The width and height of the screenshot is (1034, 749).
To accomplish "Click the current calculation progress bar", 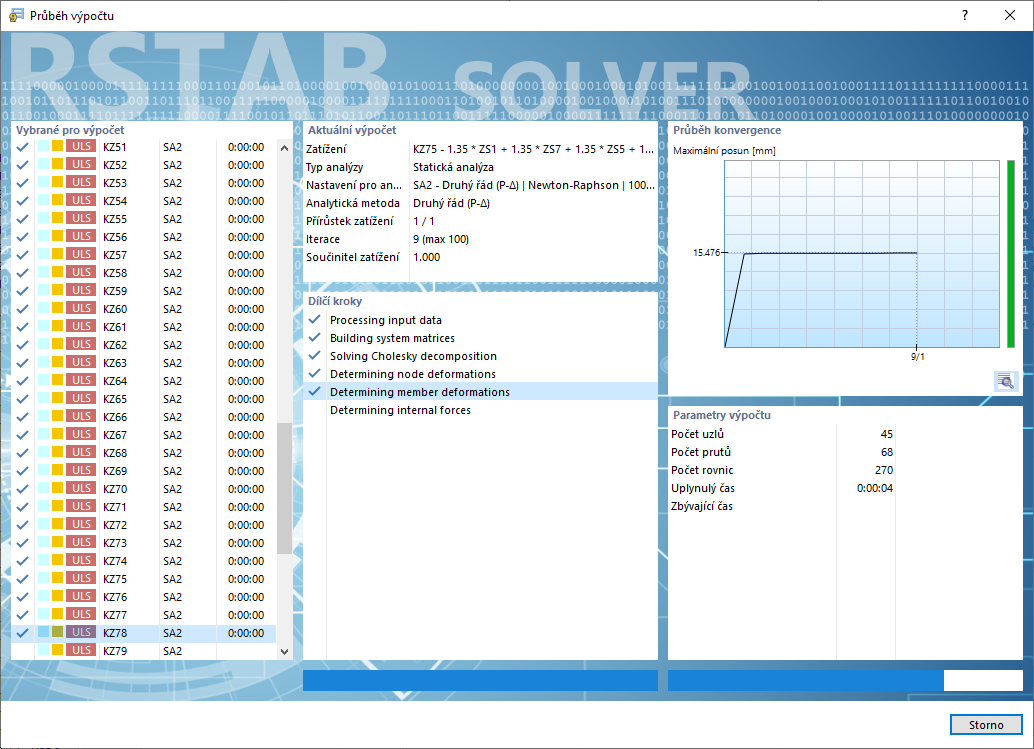I will click(x=480, y=680).
